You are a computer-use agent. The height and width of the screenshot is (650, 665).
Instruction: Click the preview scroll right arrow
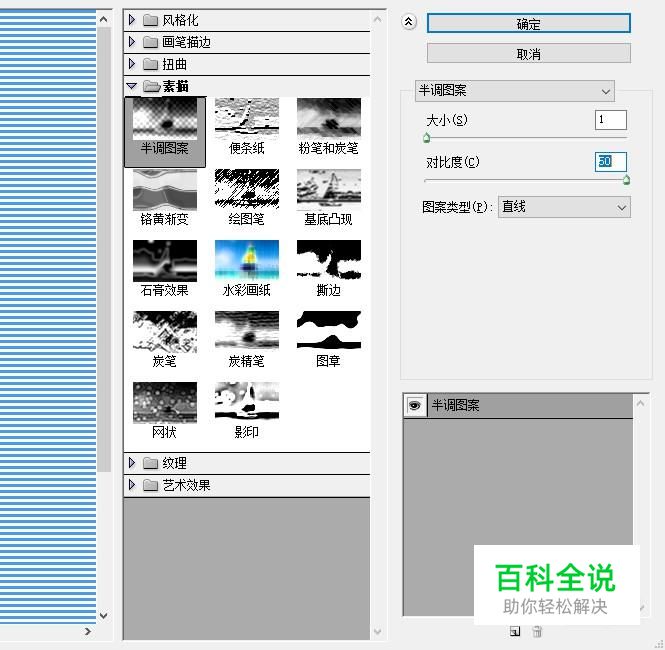[x=88, y=631]
